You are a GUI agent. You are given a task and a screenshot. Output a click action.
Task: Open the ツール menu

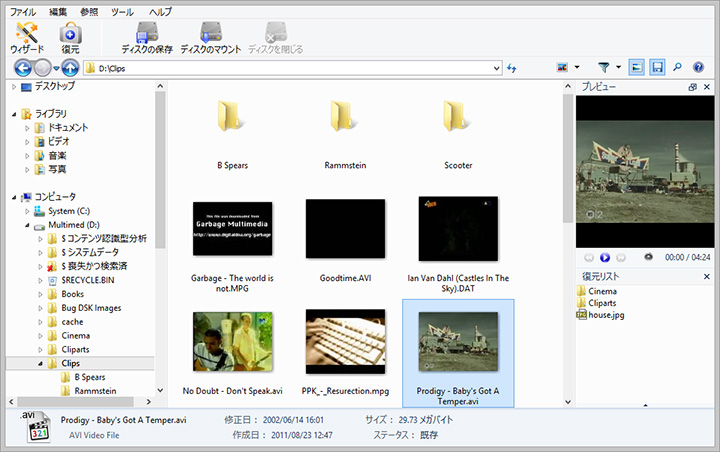coord(122,12)
